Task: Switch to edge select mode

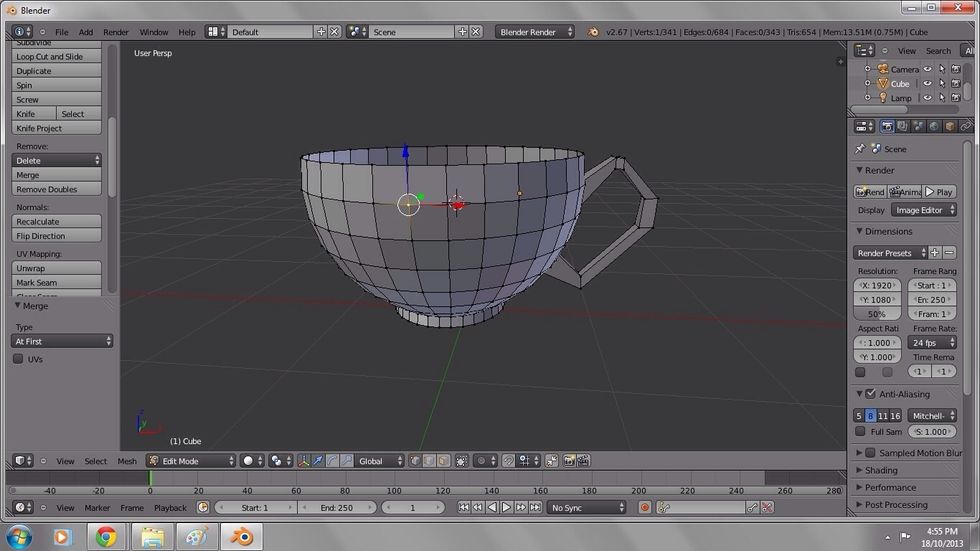Action: click(429, 461)
